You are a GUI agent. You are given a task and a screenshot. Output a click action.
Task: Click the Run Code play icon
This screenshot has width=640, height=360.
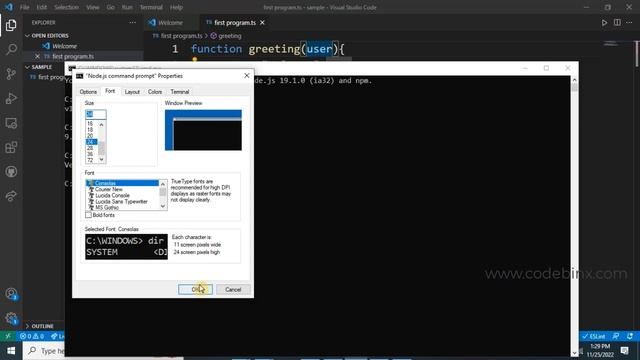[x=604, y=23]
